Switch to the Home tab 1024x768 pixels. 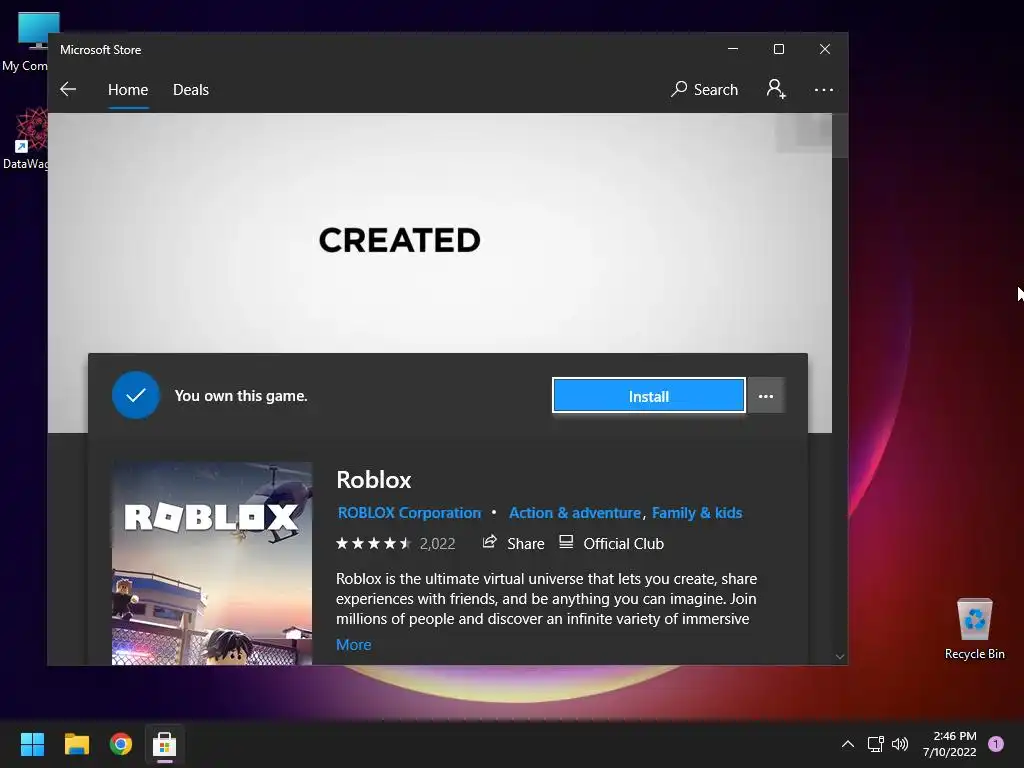pyautogui.click(x=128, y=89)
